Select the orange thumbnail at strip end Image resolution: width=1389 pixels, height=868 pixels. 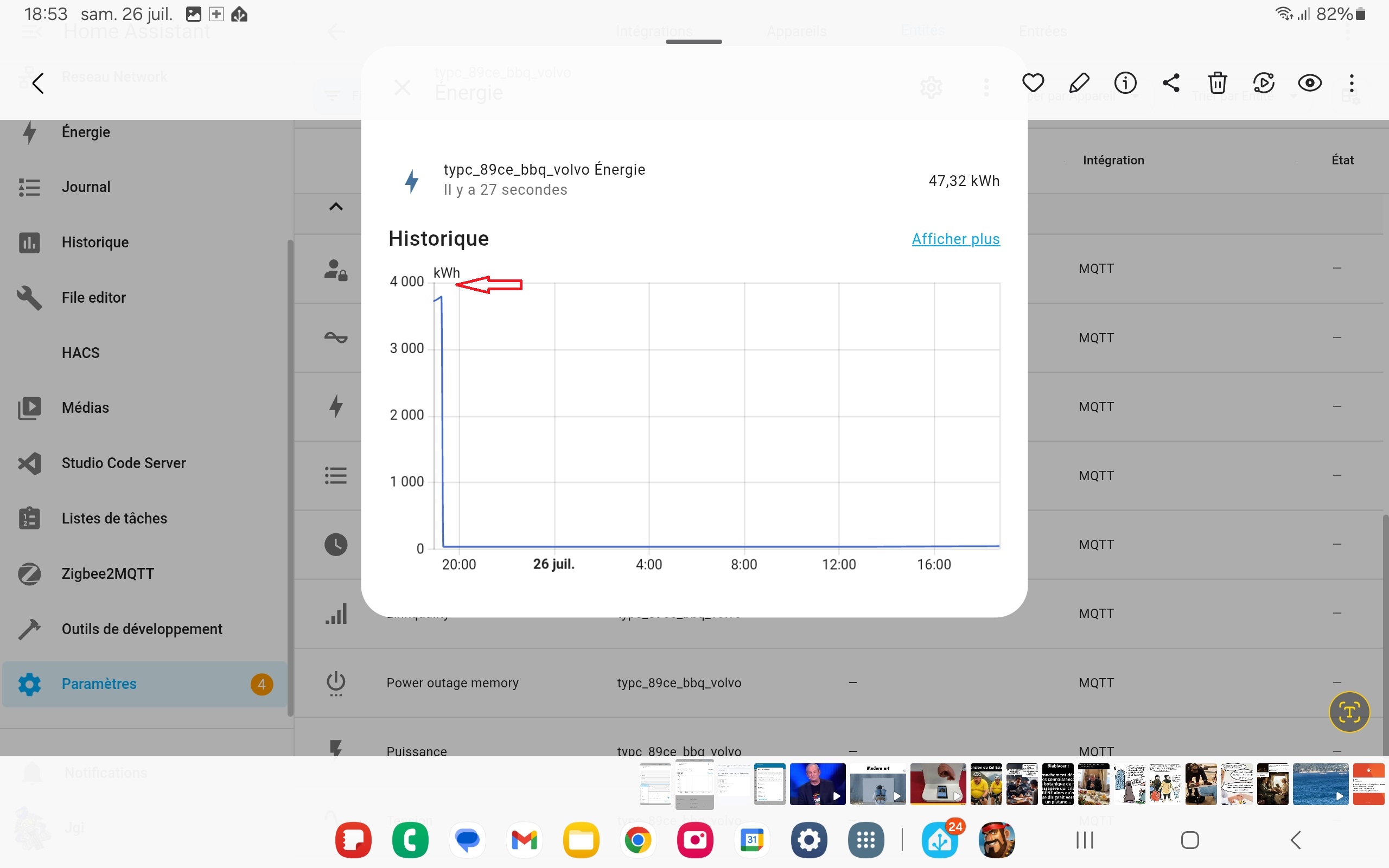tap(1368, 783)
